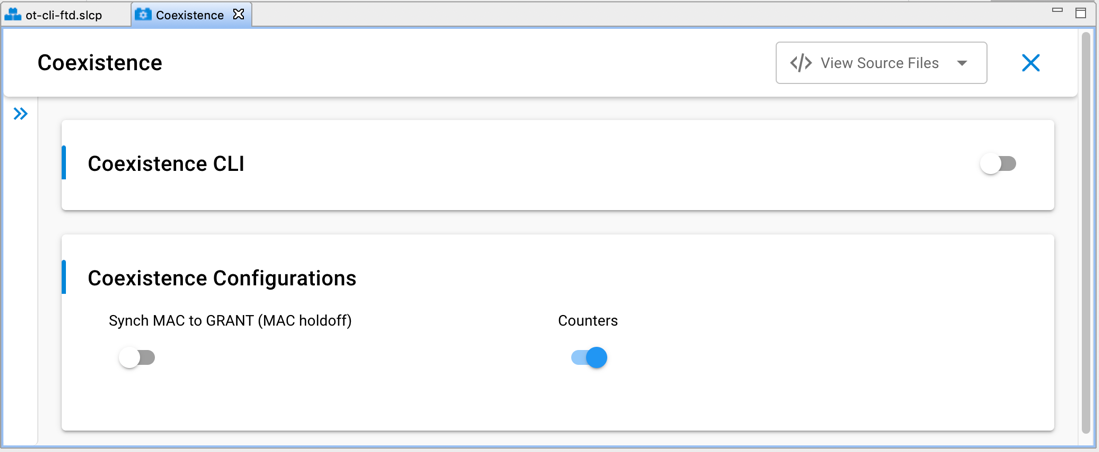Click the Coexistence Configurations section heading
The image size is (1099, 452).
coord(222,278)
